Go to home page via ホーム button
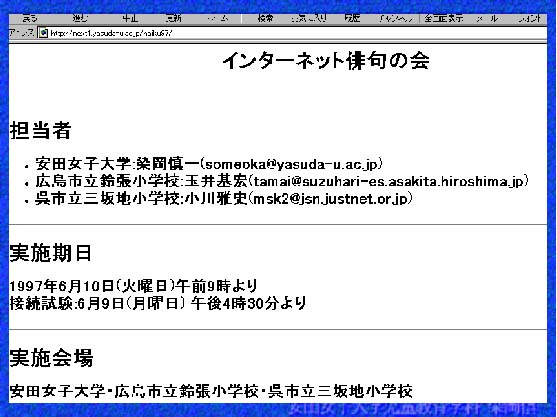Viewport: 557px width, 417px height. (x=218, y=18)
